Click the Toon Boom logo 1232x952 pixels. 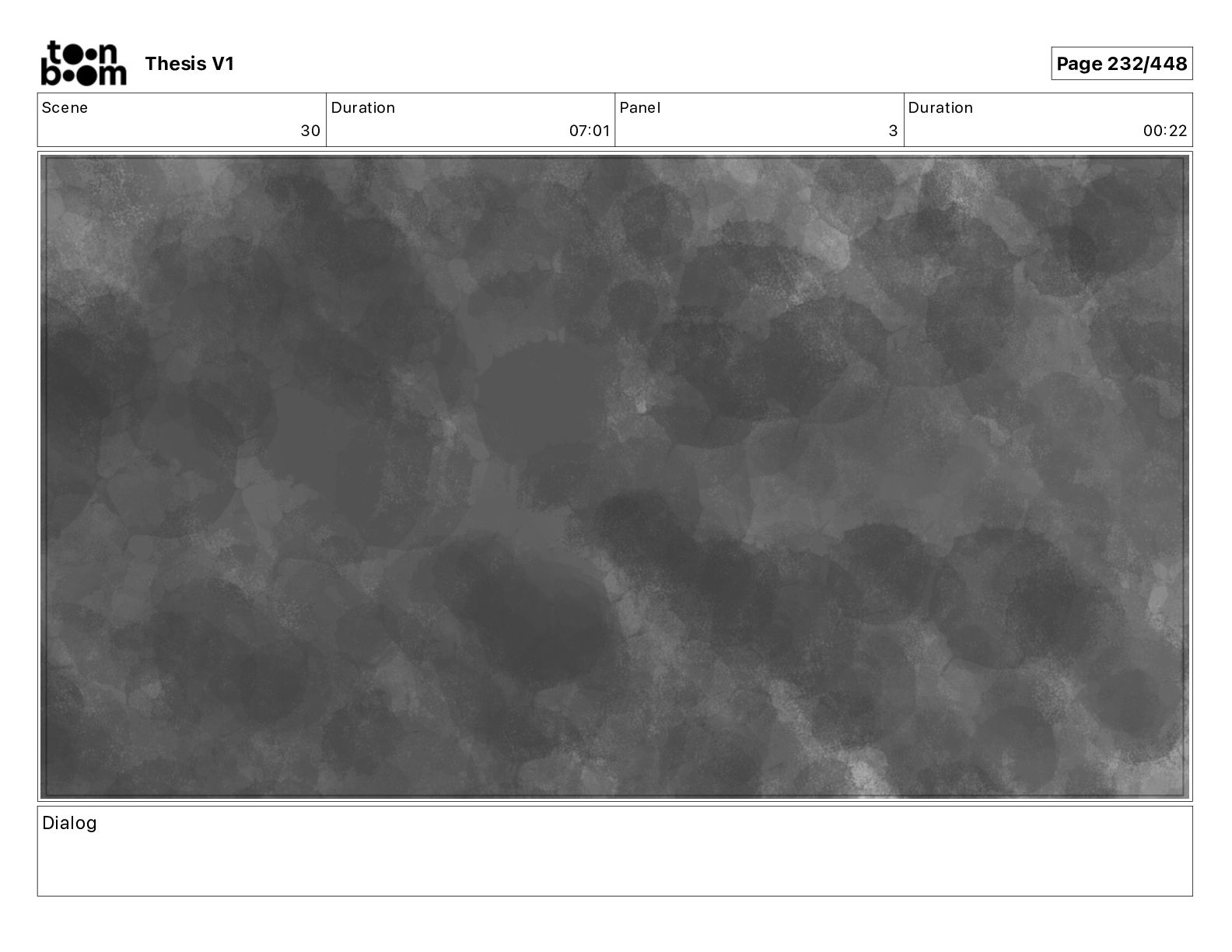pos(83,63)
